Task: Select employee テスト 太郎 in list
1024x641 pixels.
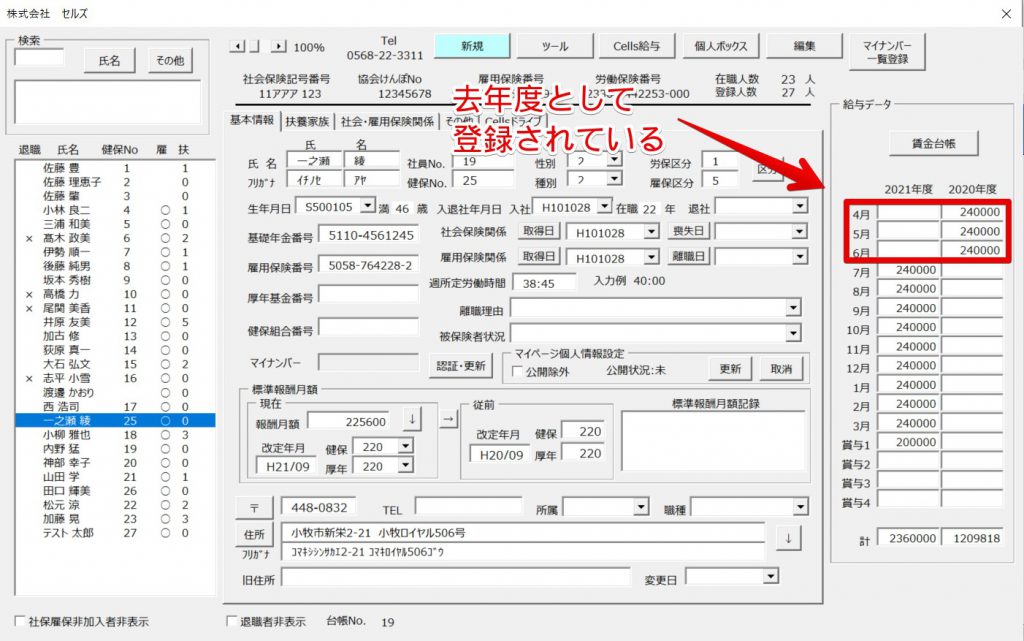Action: point(115,533)
